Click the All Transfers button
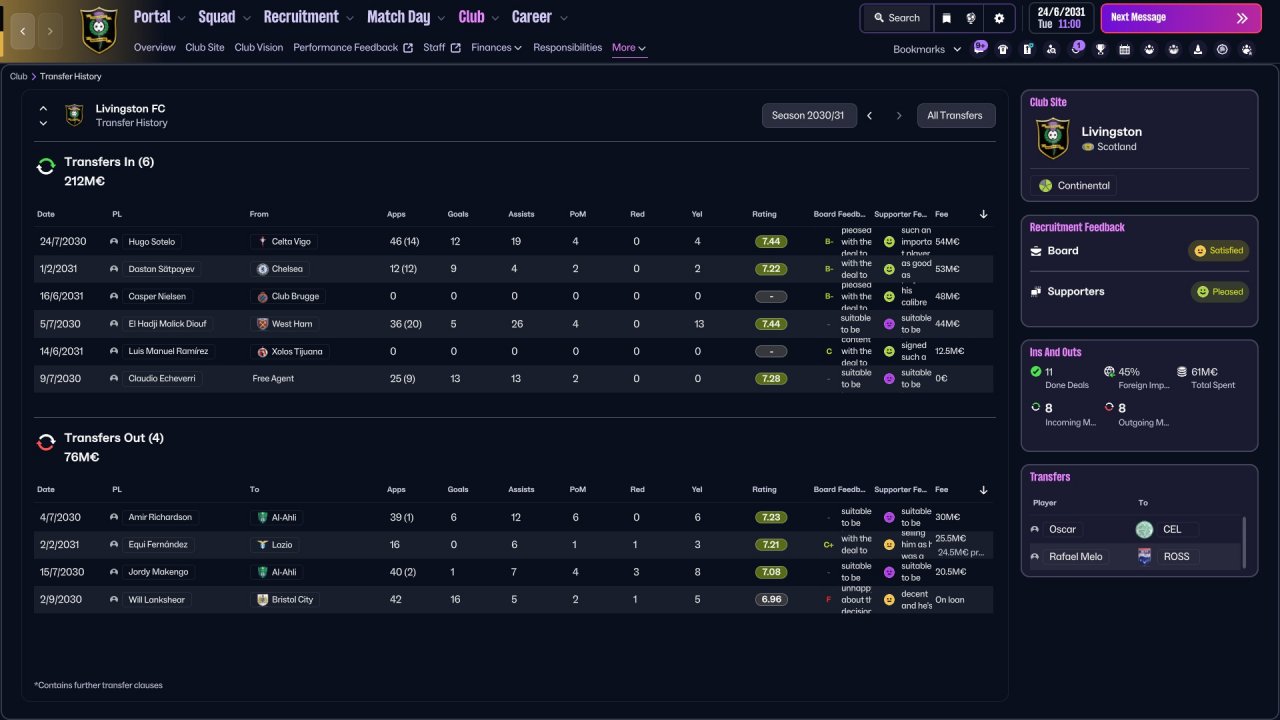The width and height of the screenshot is (1280, 720). (x=956, y=116)
